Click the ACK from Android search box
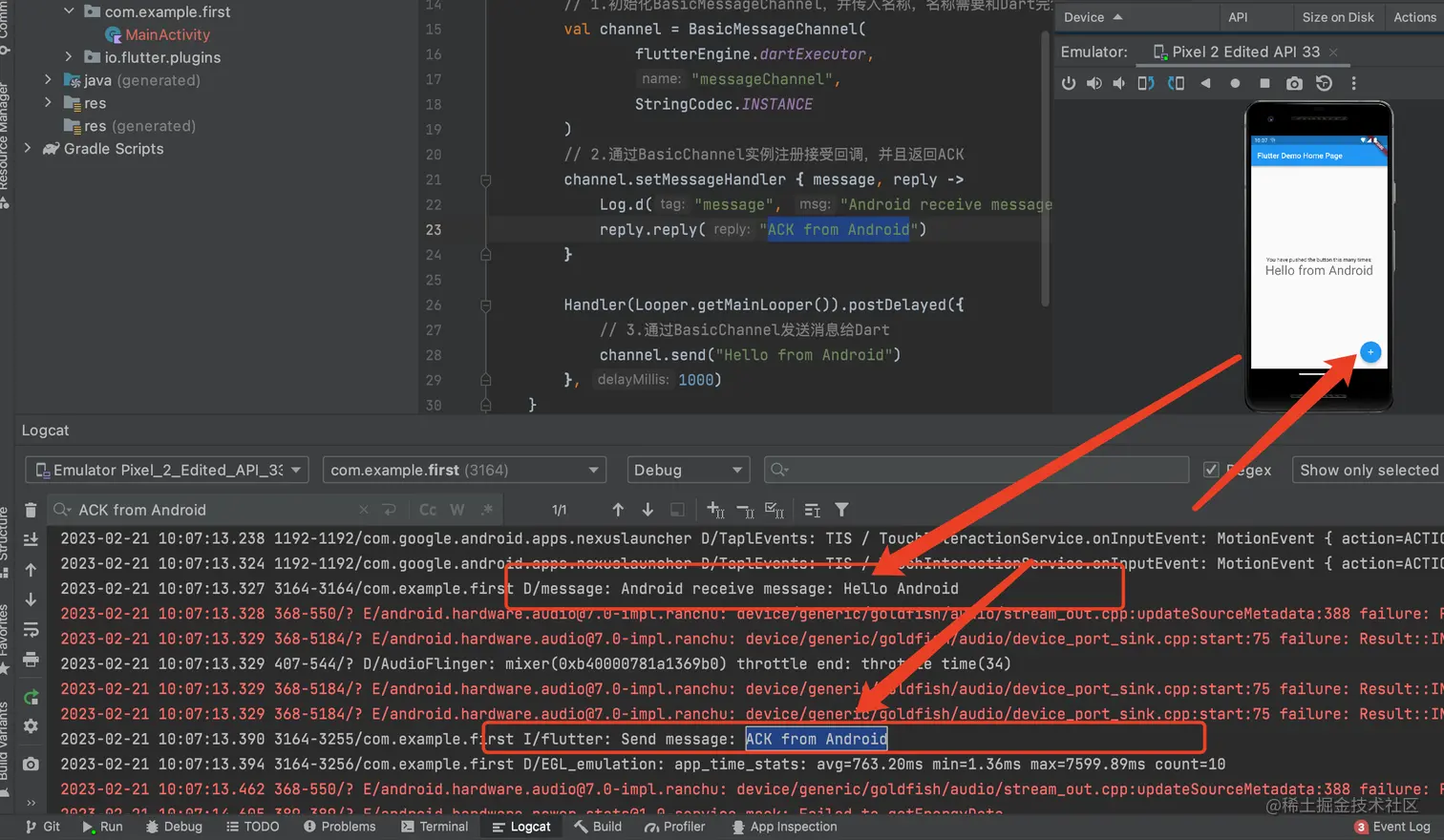 coord(210,510)
